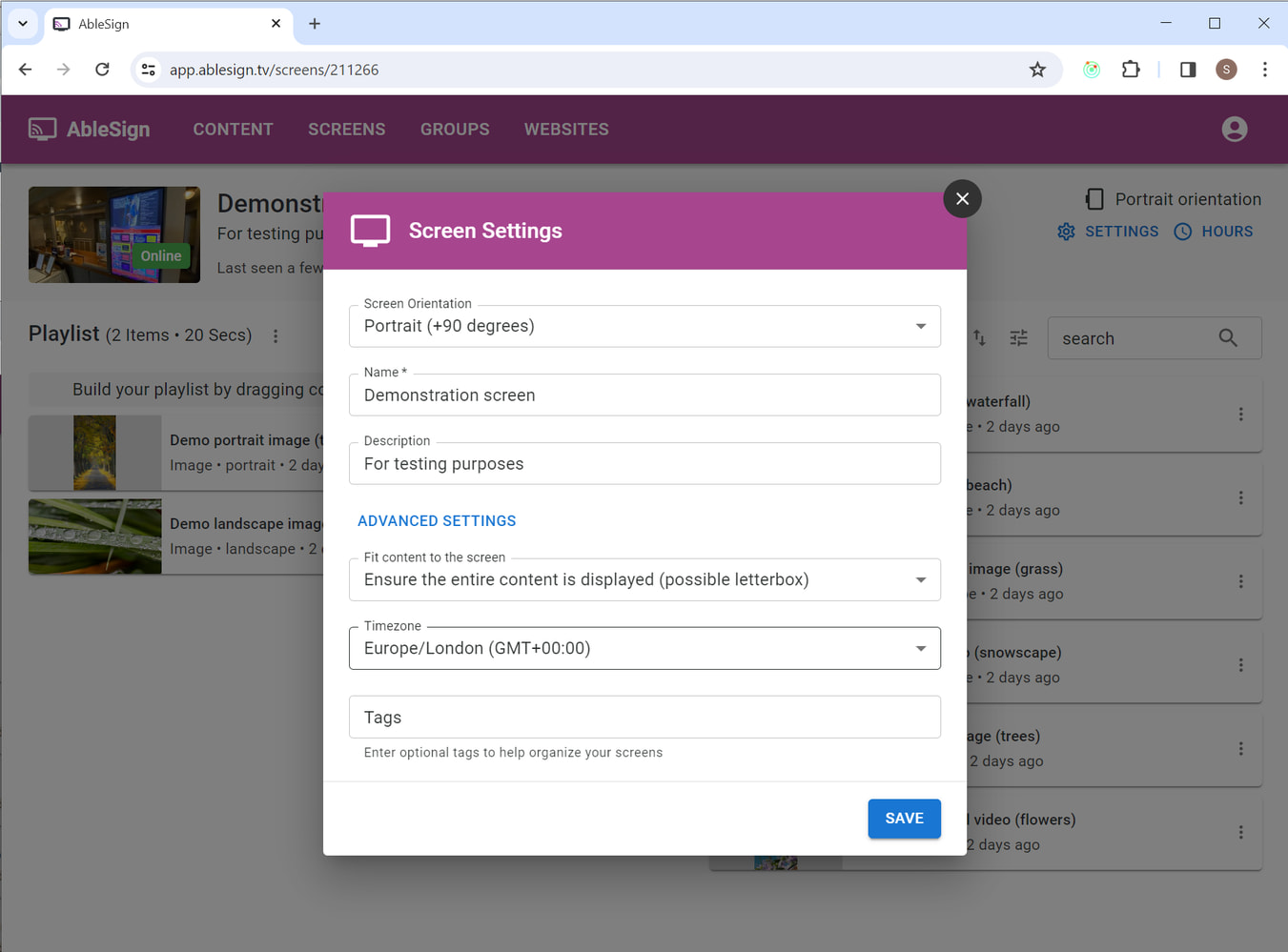Open kebab menu for the snowscape item

pyautogui.click(x=1241, y=665)
